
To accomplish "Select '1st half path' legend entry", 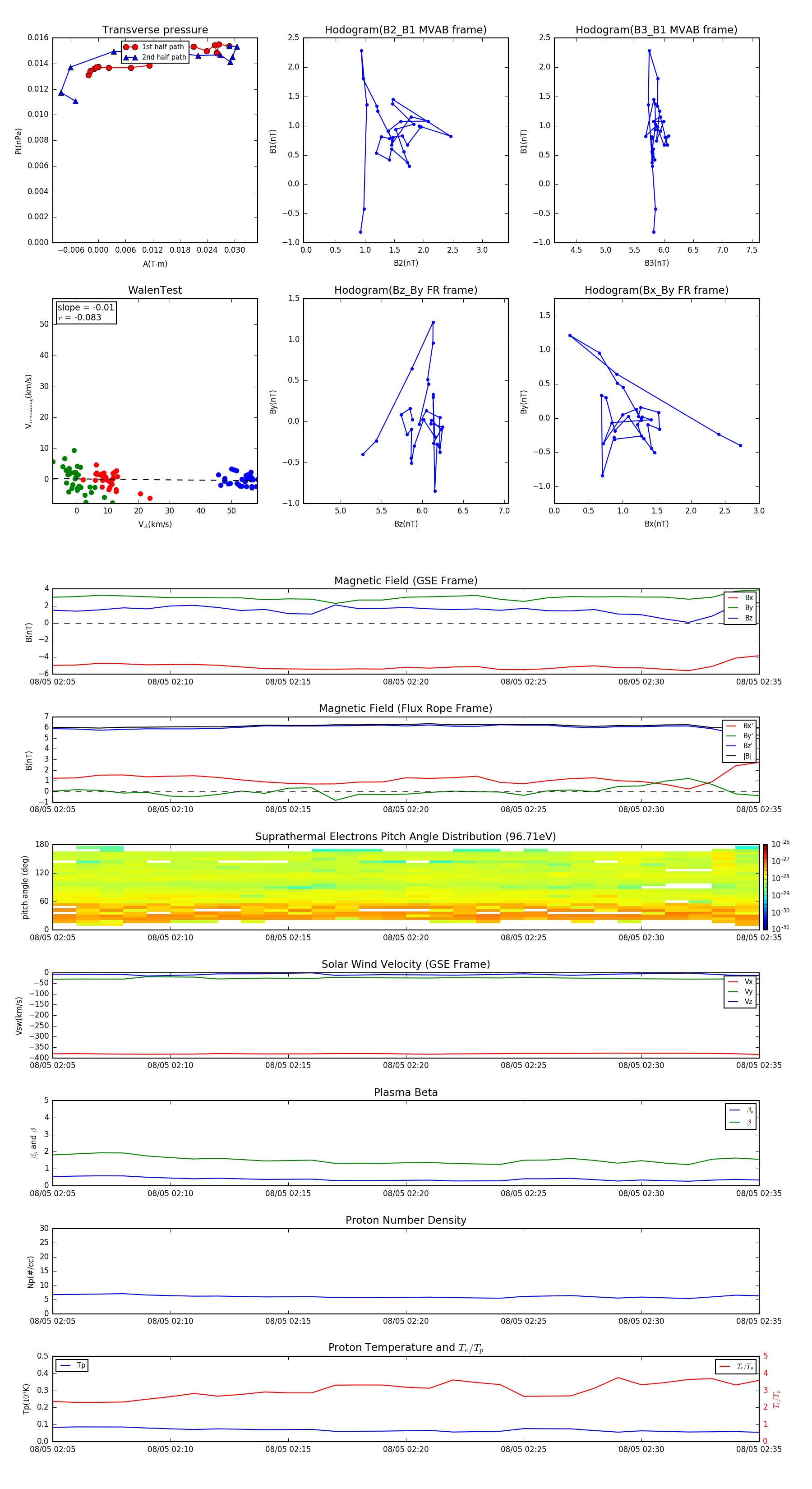I will 155,47.
